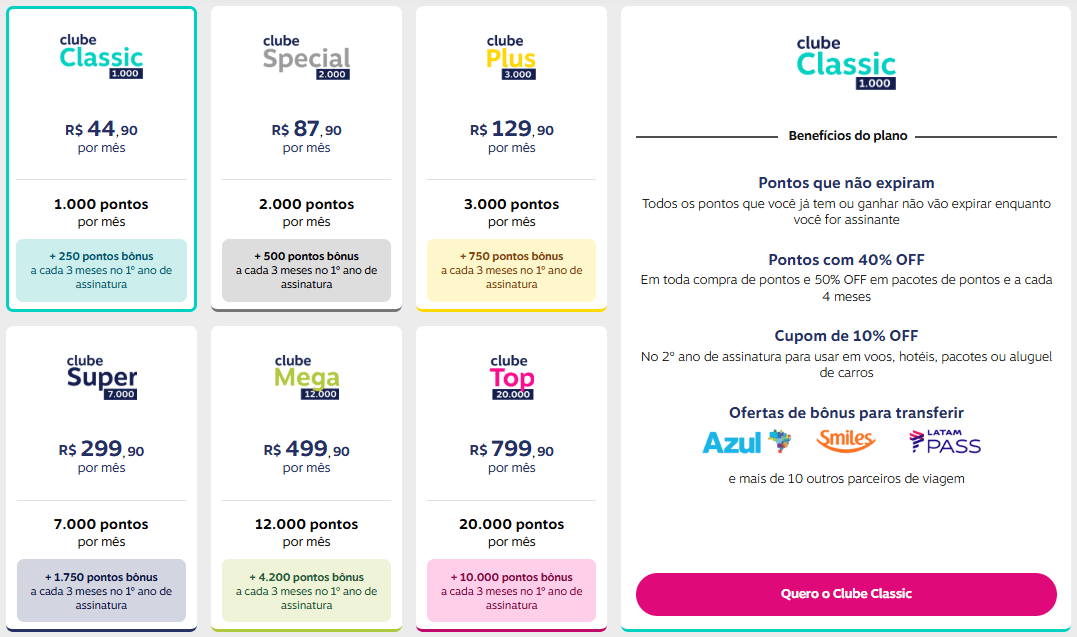The image size is (1077, 637).
Task: Choose the 20.000 pontos Top plan
Action: point(511,524)
